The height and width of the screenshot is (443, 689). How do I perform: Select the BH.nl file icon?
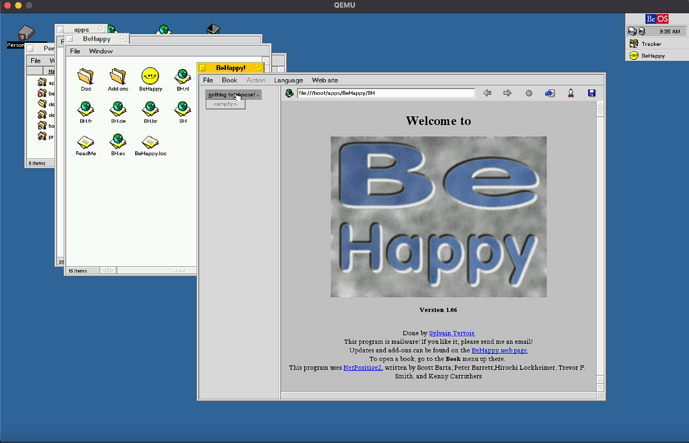[183, 76]
